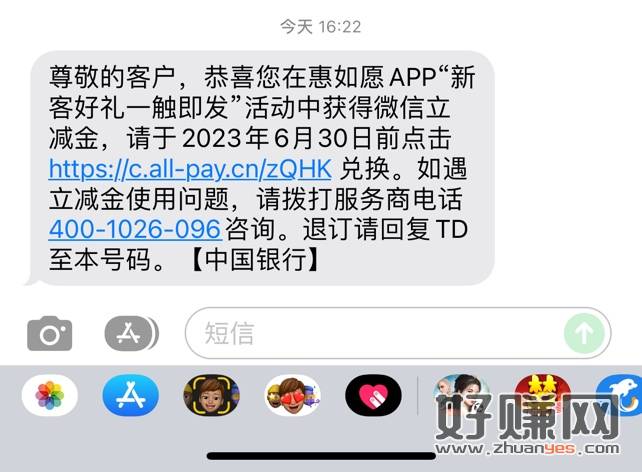This screenshot has height=472, width=642.
Task: Call the 400-1026-096 phone number link
Action: [135, 229]
